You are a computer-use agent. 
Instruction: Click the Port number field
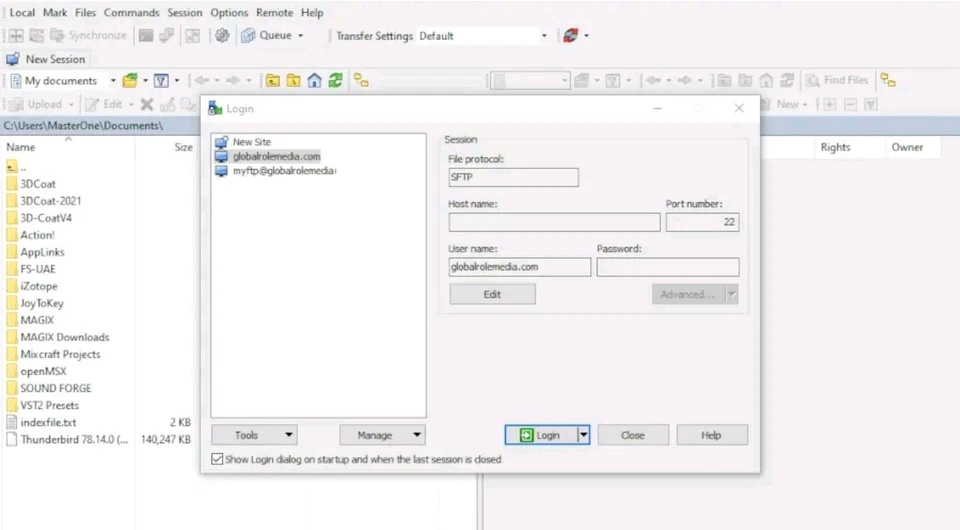click(x=702, y=222)
